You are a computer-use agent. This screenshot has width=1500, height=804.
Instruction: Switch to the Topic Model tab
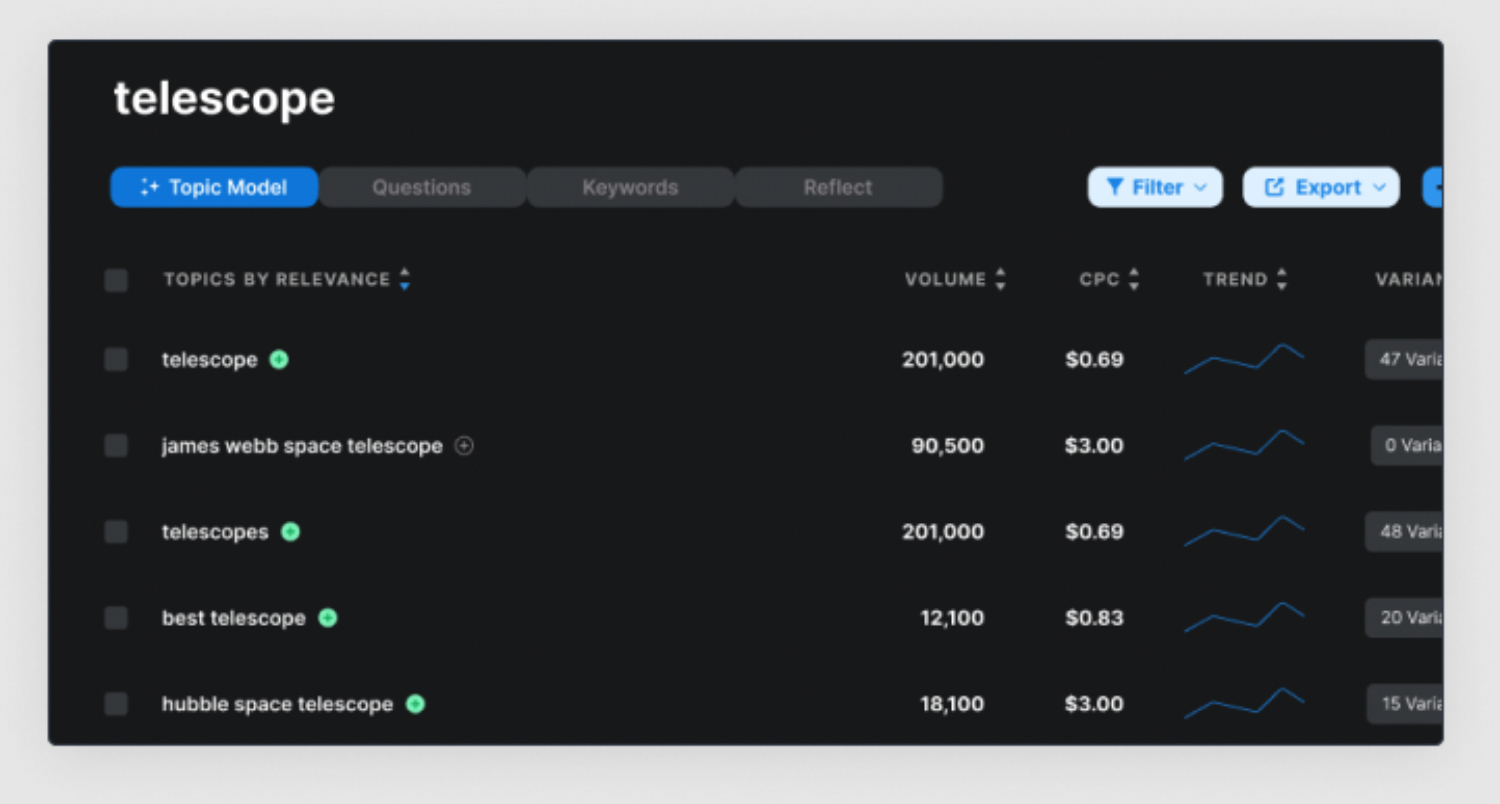[214, 187]
